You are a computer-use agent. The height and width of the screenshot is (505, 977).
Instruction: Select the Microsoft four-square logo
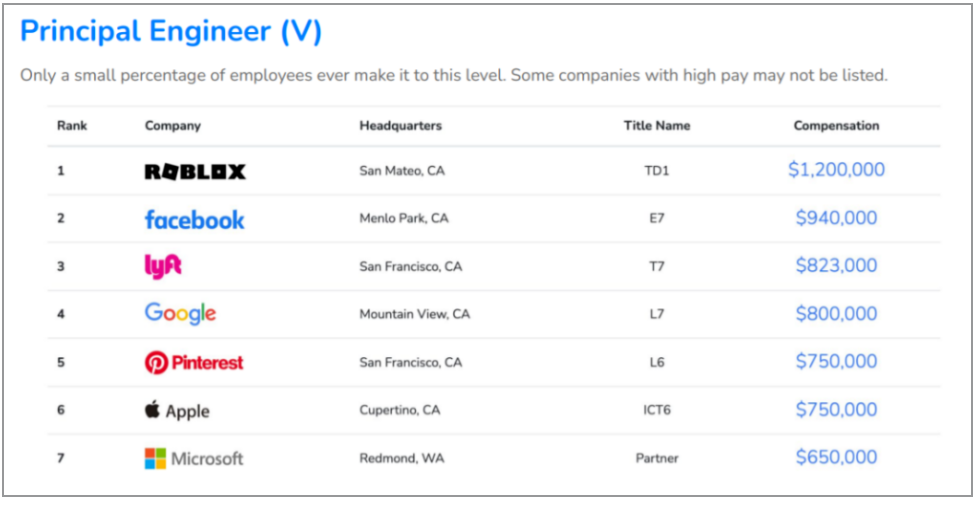click(x=155, y=458)
